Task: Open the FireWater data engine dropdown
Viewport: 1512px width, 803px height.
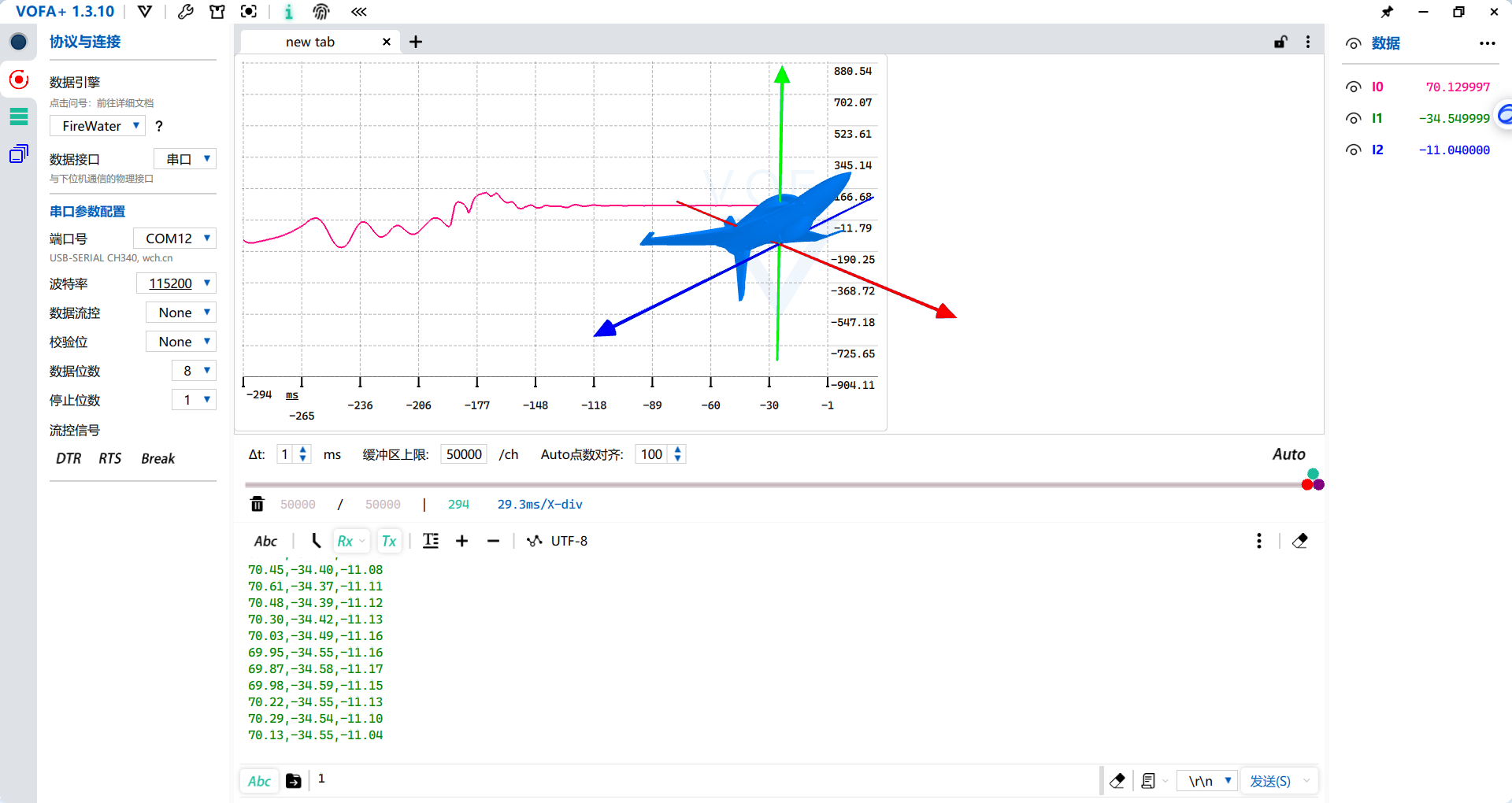Action: [x=98, y=126]
